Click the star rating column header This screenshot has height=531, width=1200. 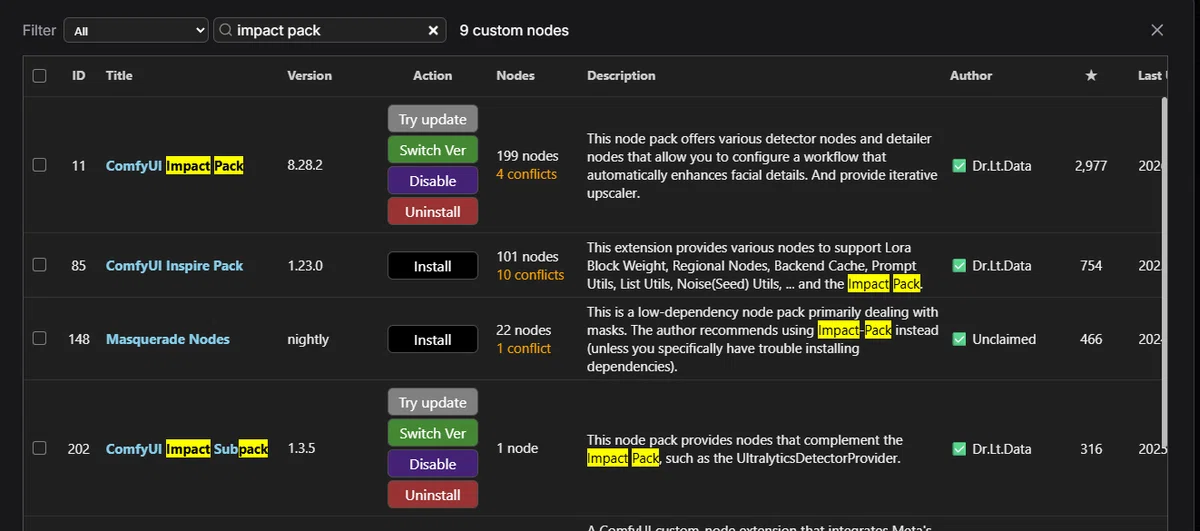[x=1091, y=75]
